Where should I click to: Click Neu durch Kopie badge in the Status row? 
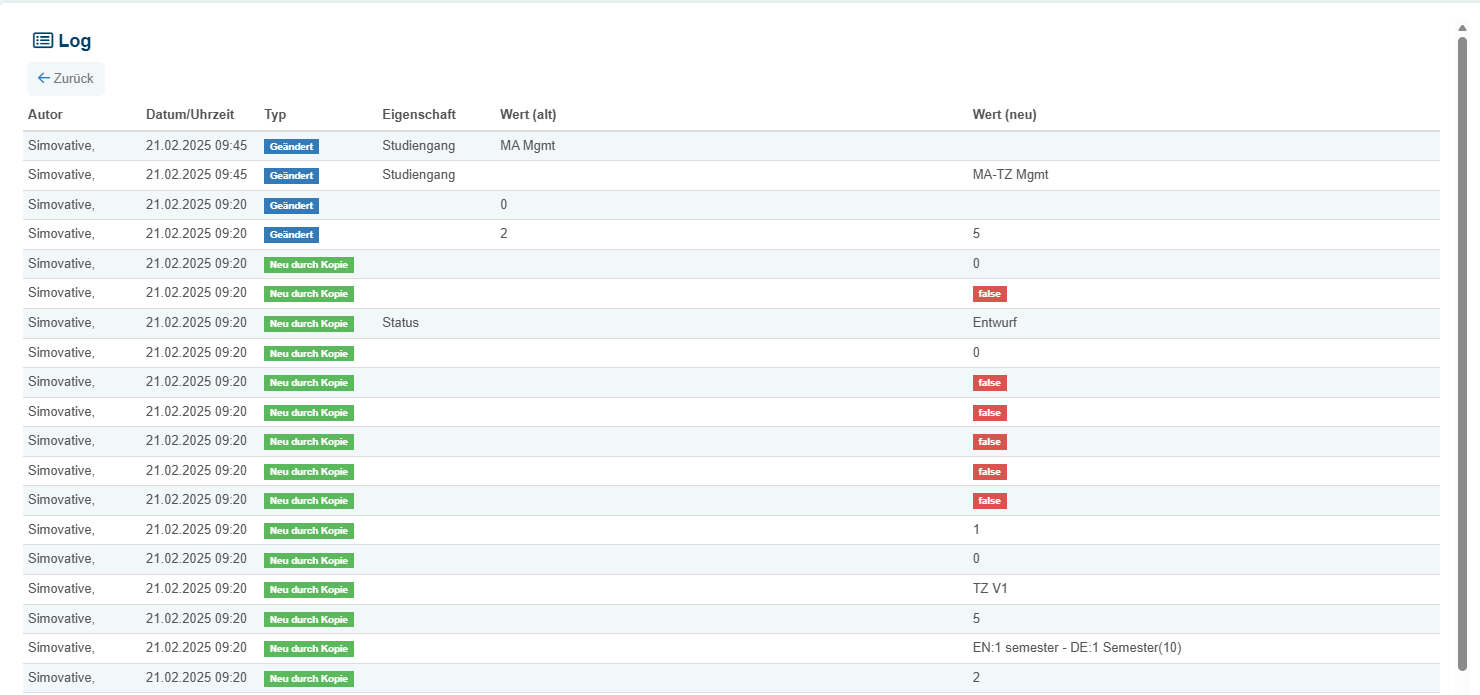click(x=309, y=324)
